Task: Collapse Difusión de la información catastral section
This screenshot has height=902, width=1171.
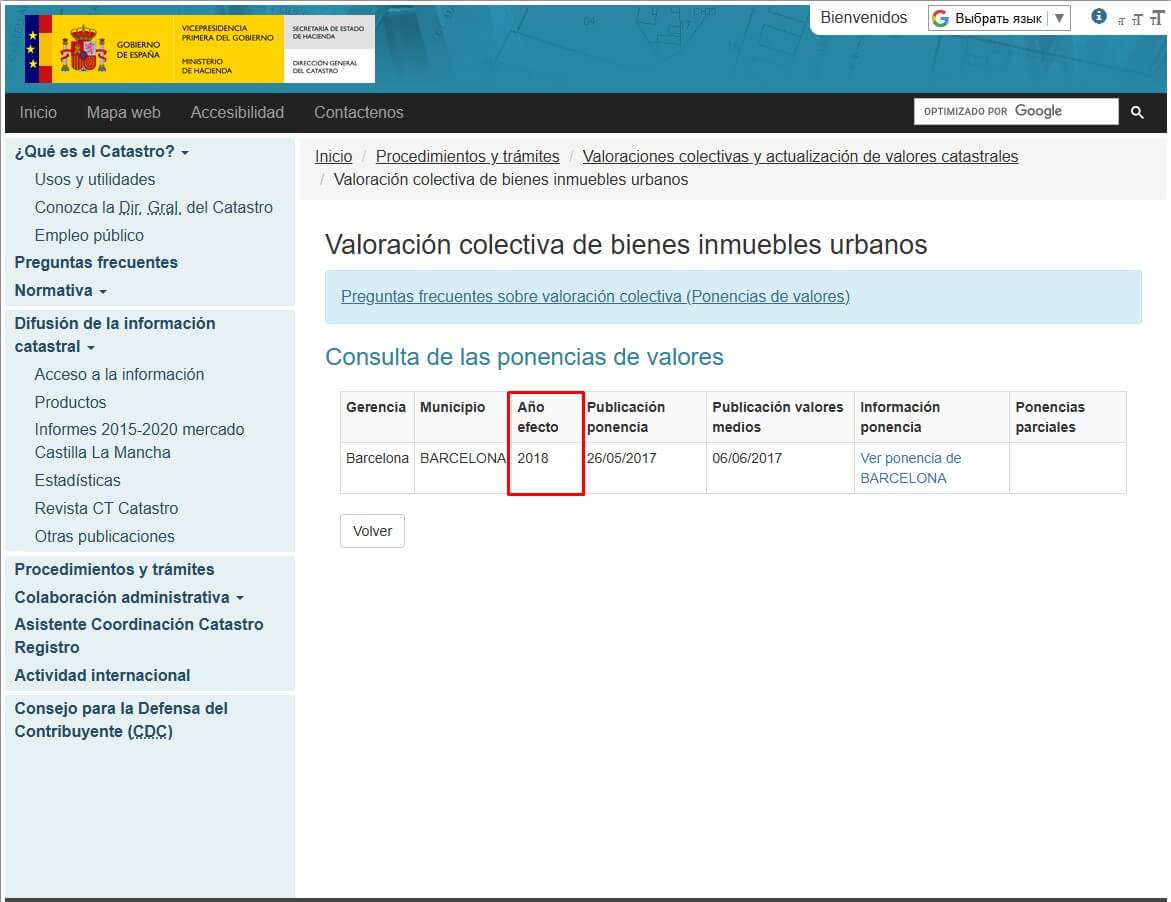Action: [91, 347]
